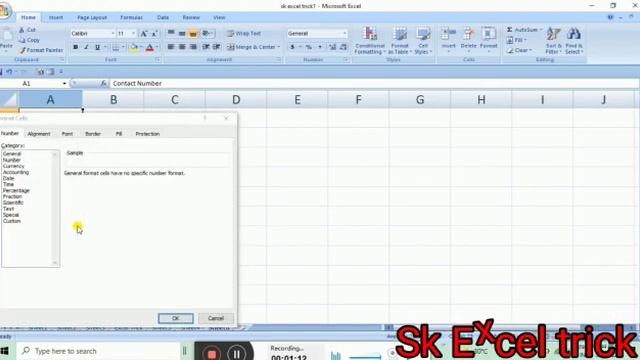Open the font size dropdown showing 11
The image size is (640, 360).
click(133, 33)
